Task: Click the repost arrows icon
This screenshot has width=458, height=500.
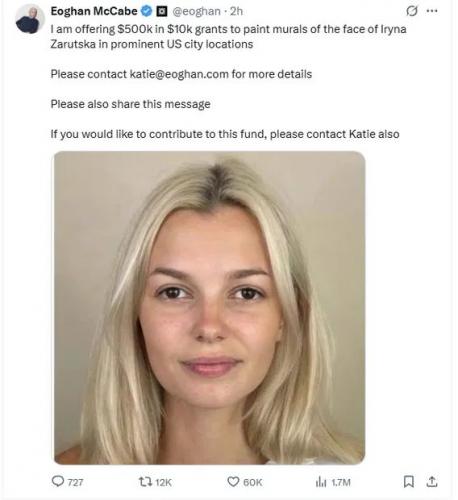Action: coord(145,482)
